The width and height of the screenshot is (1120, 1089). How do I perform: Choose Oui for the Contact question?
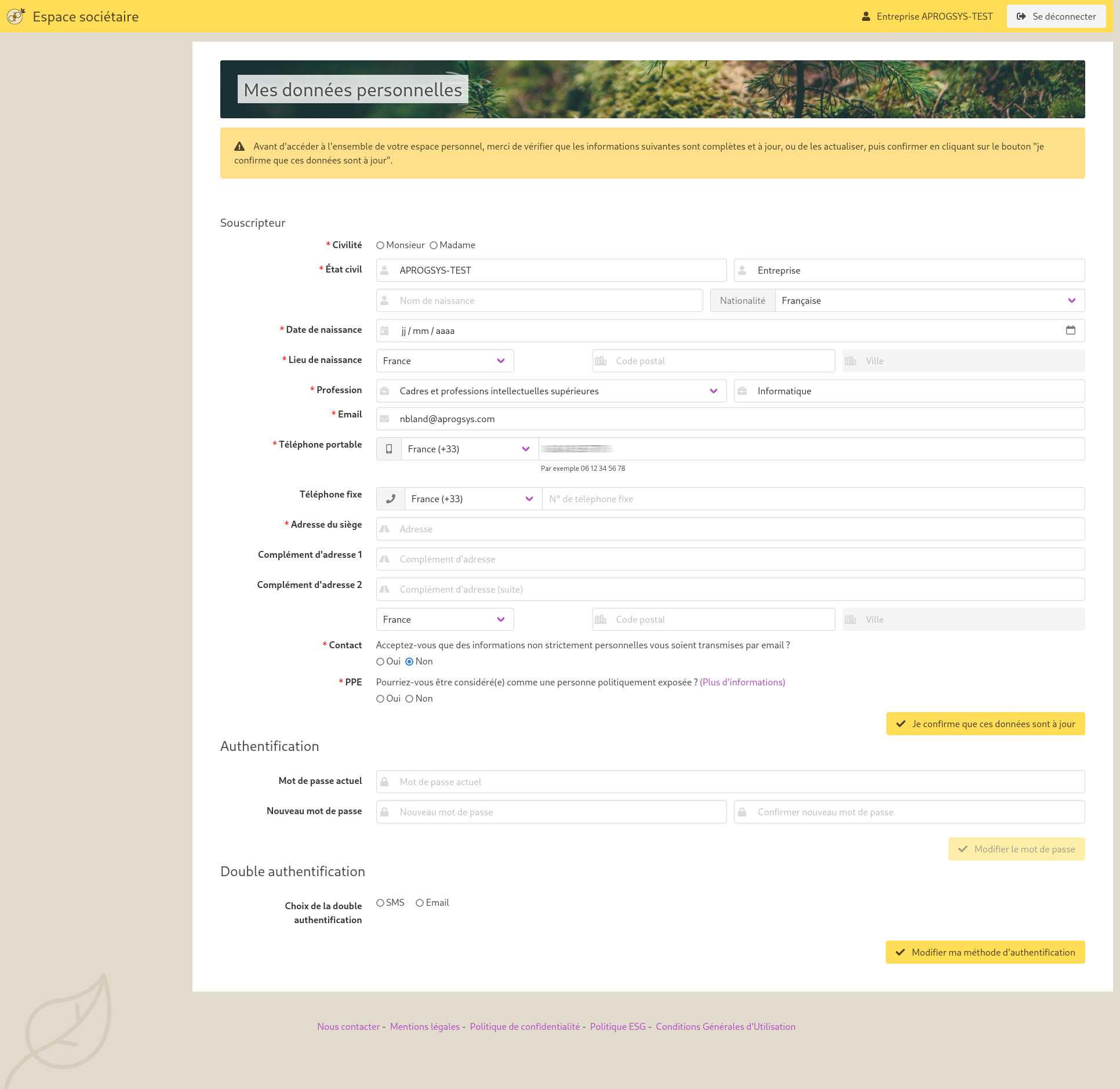coord(380,661)
